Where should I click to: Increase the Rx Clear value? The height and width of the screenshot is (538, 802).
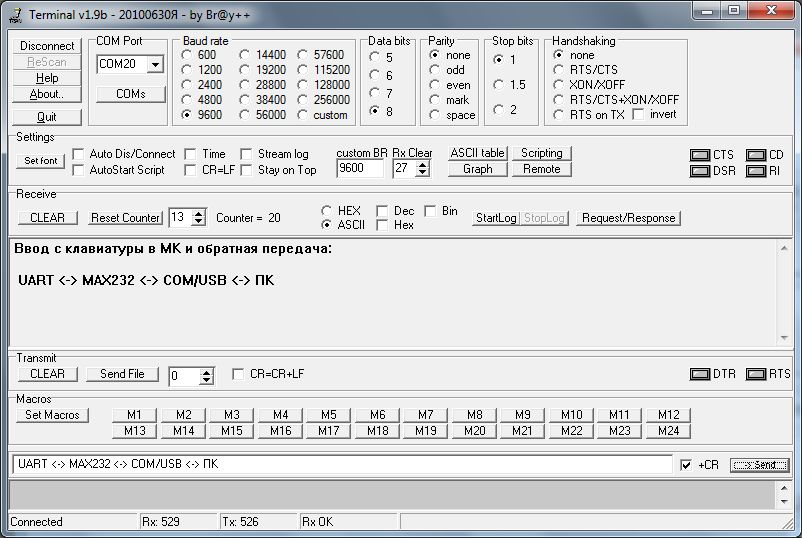pos(422,165)
